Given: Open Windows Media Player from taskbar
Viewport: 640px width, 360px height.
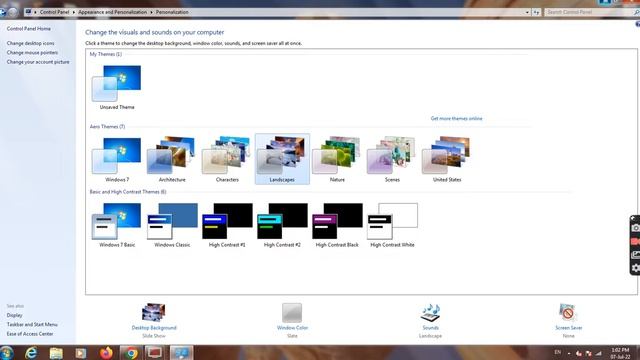Looking at the screenshot, I should click(81, 353).
